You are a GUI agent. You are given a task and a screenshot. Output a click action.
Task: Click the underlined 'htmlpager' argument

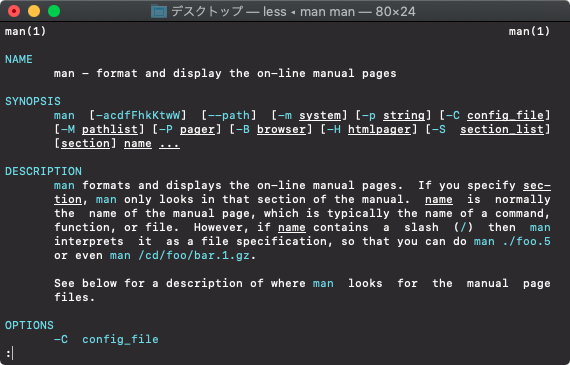(380, 129)
